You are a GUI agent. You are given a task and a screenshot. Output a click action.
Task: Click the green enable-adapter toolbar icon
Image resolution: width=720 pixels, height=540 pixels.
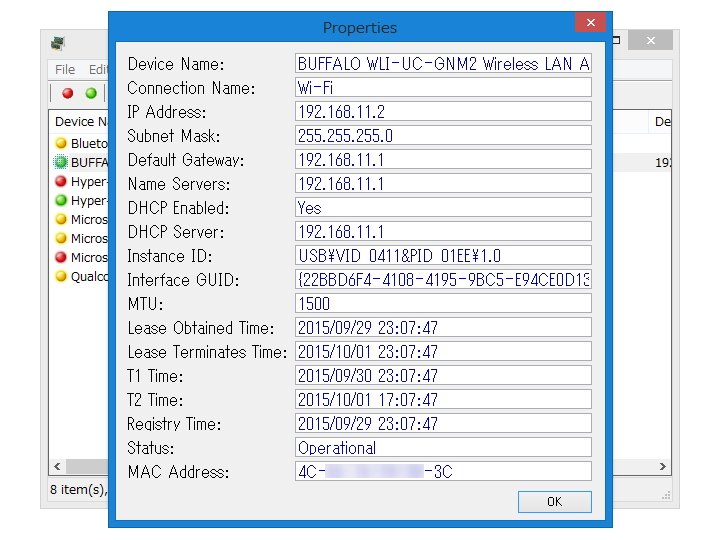[x=91, y=93]
